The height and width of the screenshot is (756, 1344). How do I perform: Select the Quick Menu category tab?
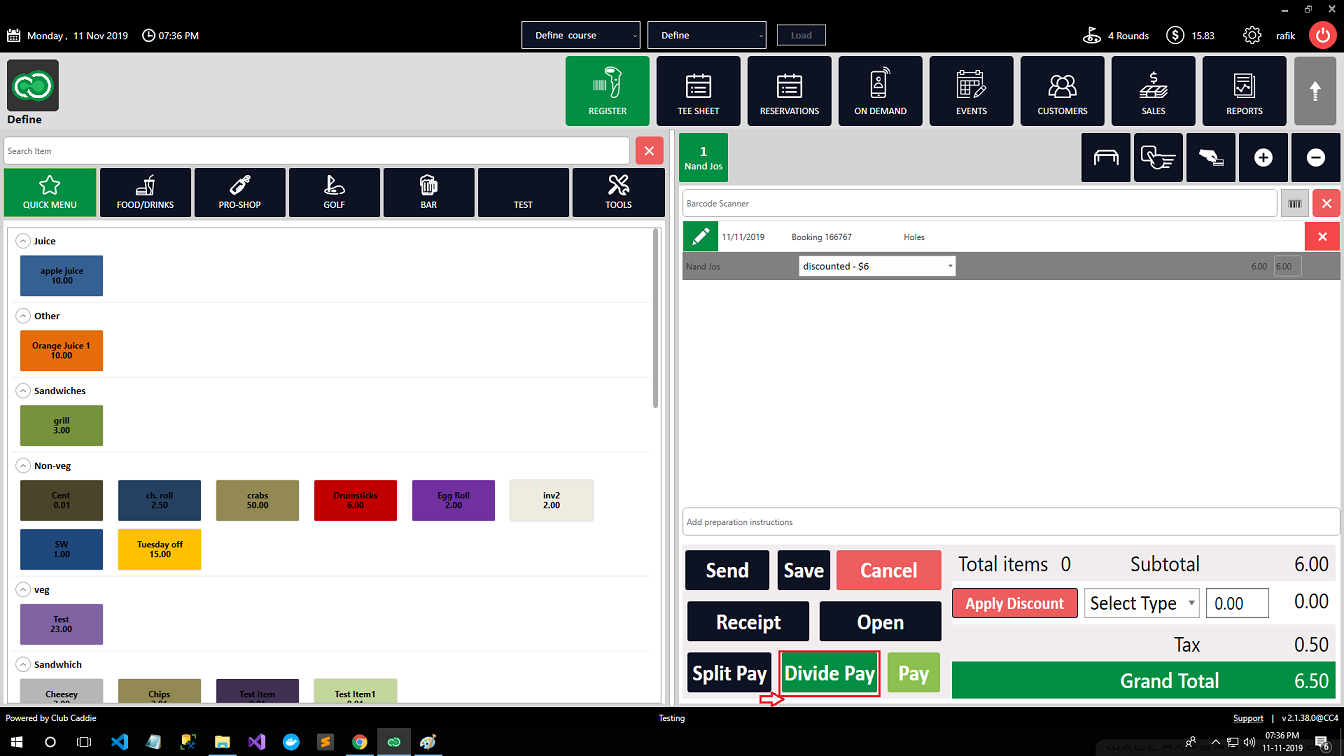50,192
